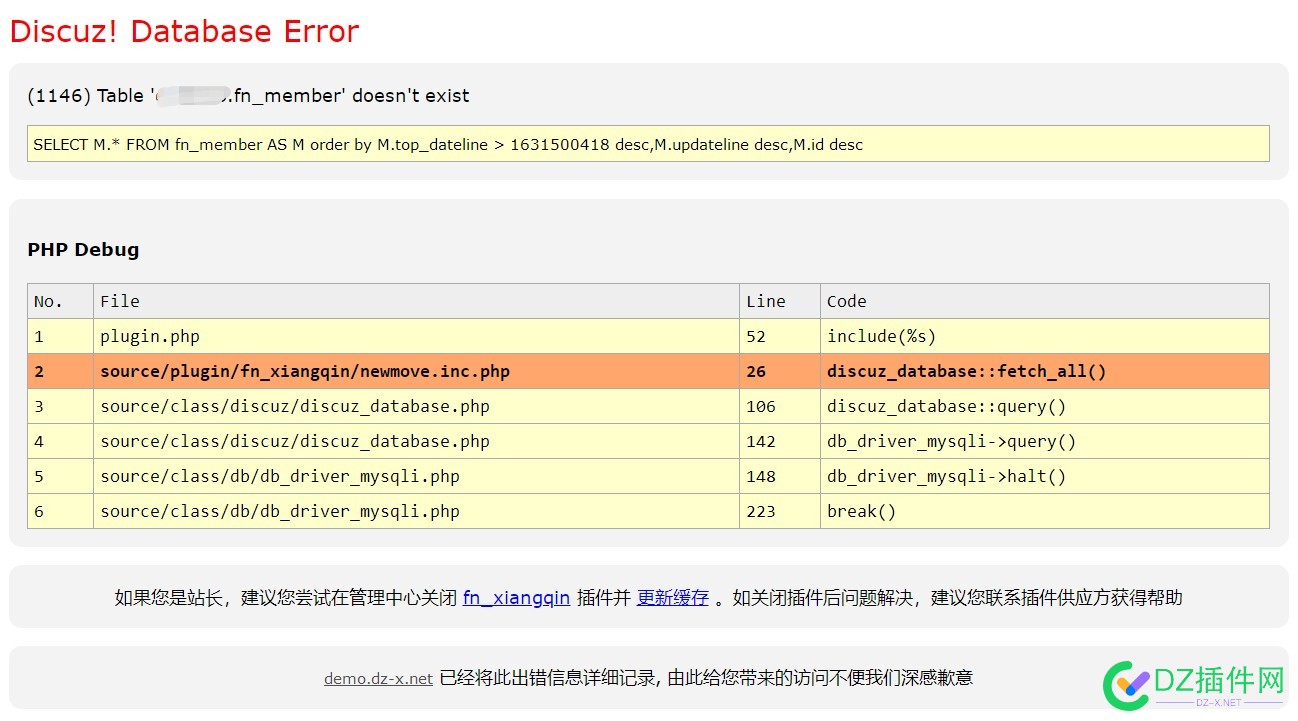Image resolution: width=1298 pixels, height=721 pixels.
Task: Select the plugin.php file cell
Action: [416, 336]
